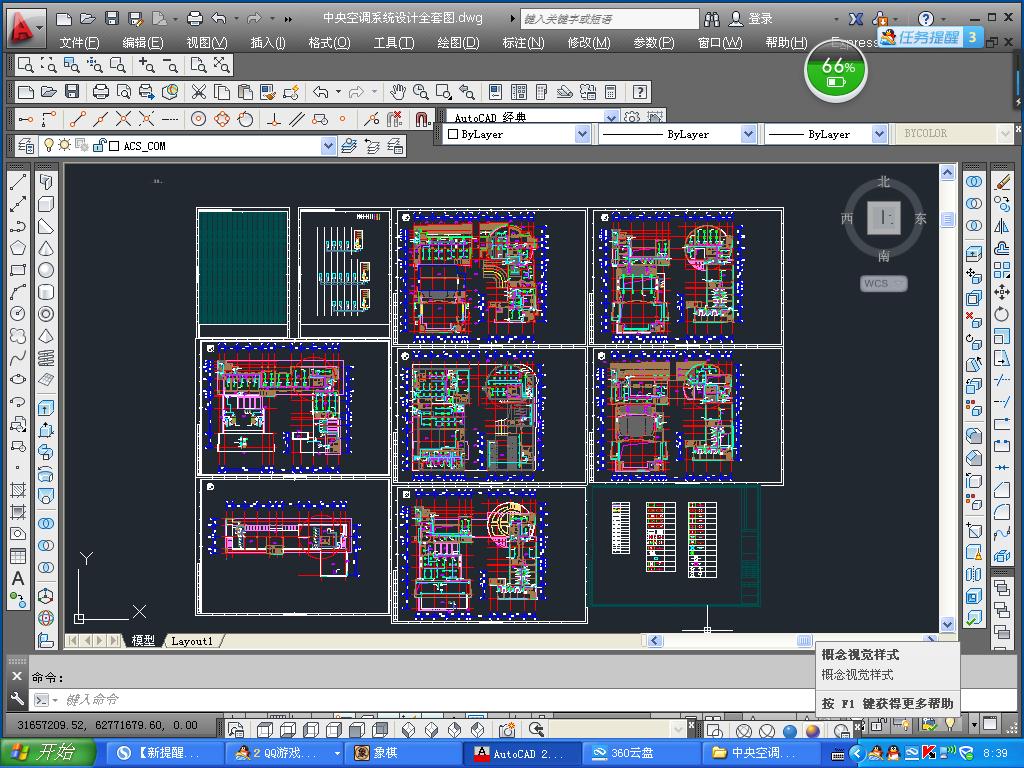Screen dimensions: 1024x768
Task: Open the 绘图(D) menu
Action: pyautogui.click(x=458, y=42)
